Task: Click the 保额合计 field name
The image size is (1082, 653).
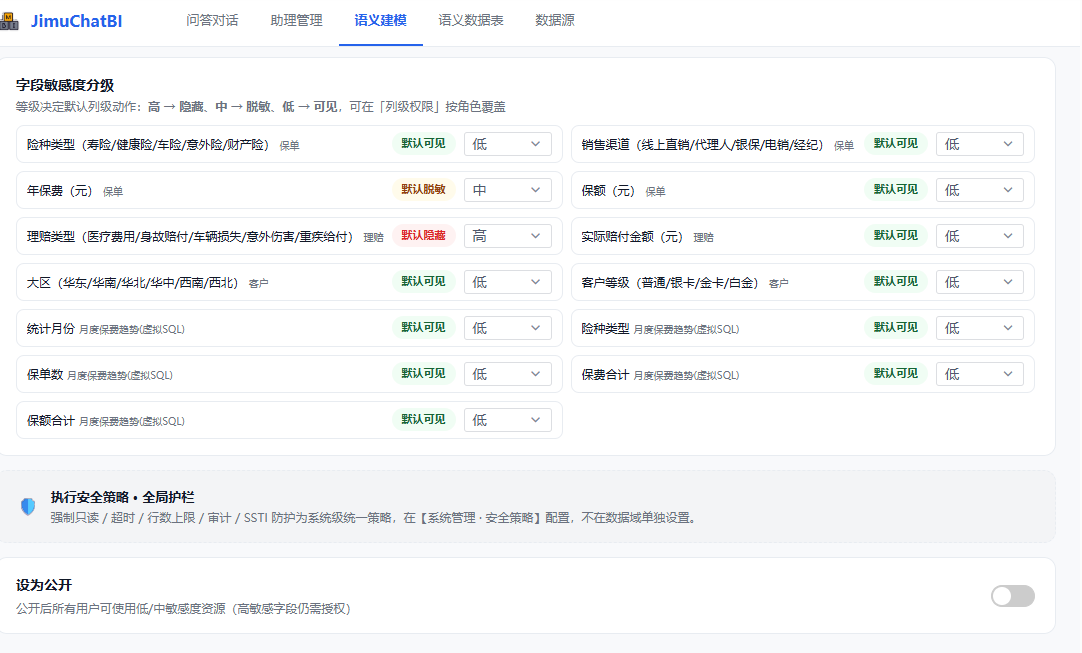Action: (x=50, y=420)
